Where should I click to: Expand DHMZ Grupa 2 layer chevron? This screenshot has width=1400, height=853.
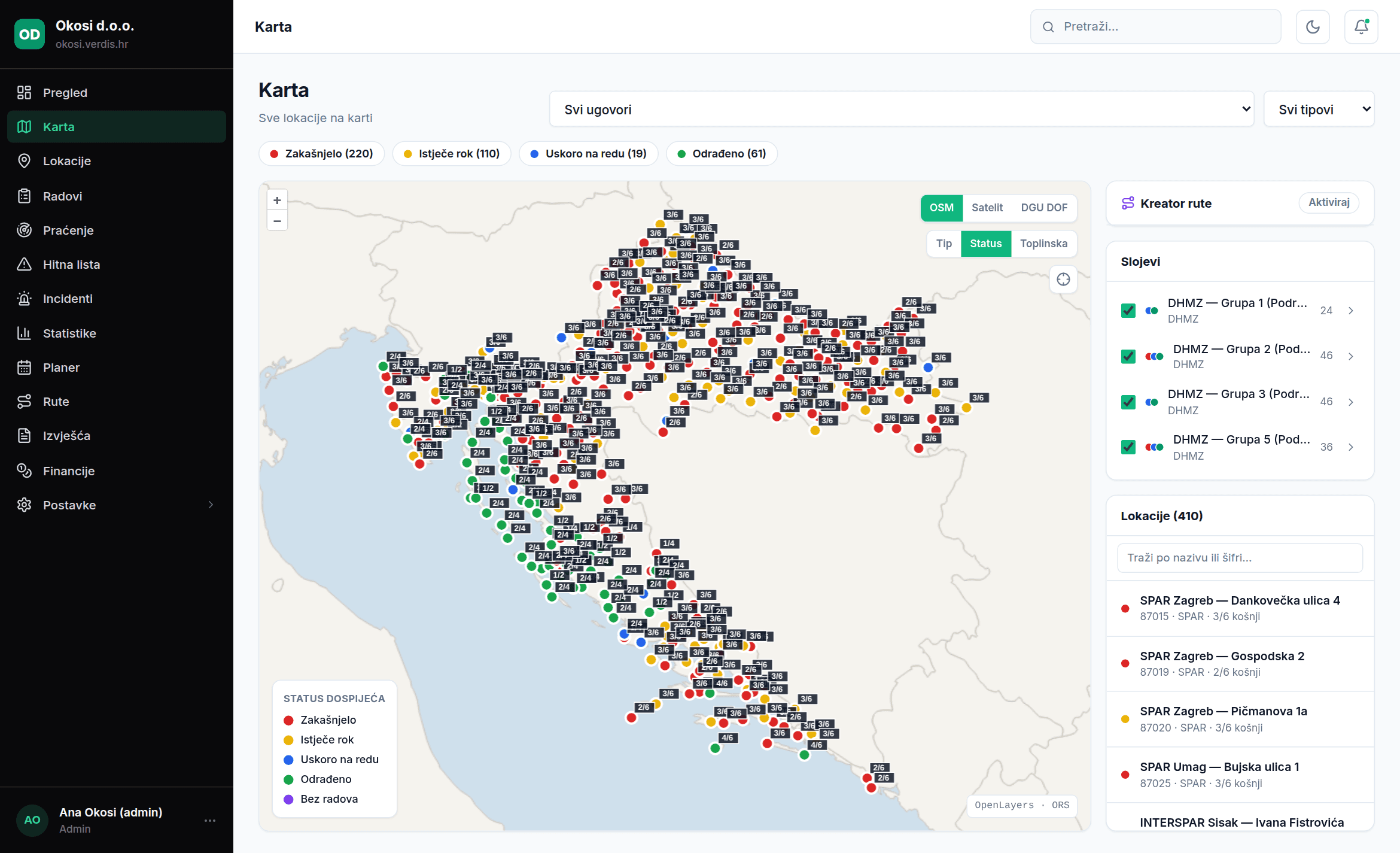1351,356
